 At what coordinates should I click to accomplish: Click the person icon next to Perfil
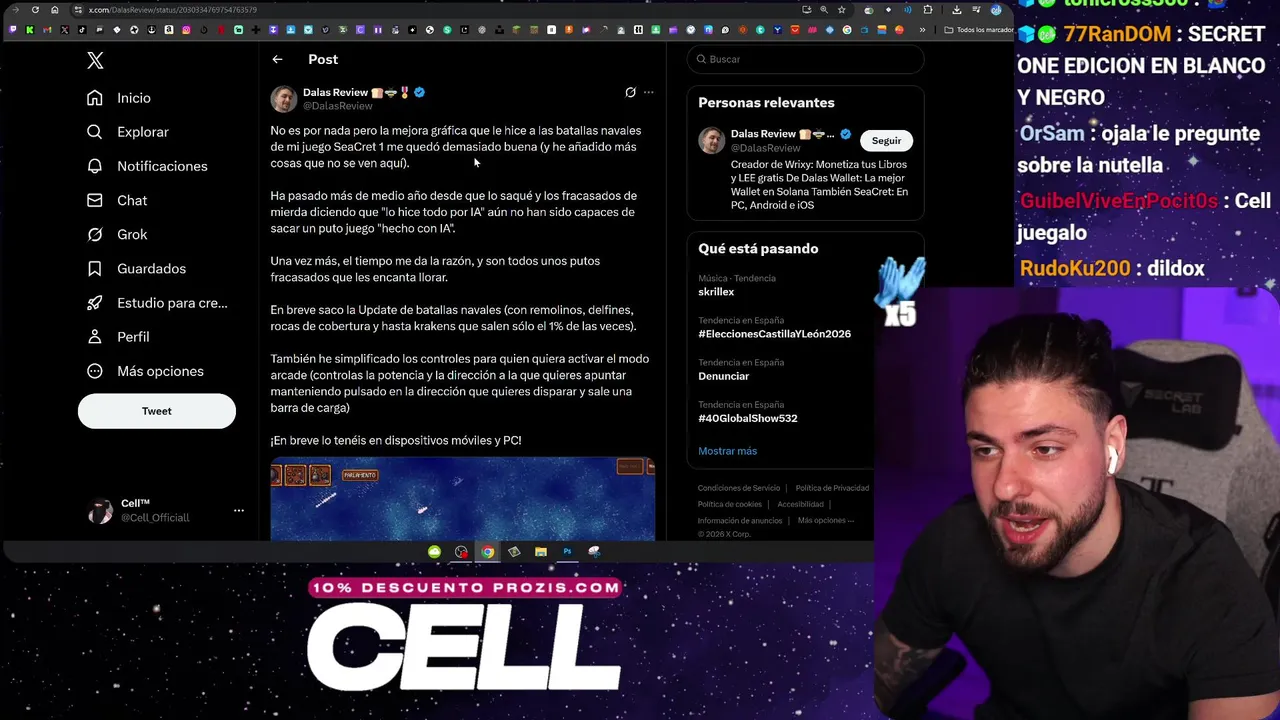tap(94, 337)
